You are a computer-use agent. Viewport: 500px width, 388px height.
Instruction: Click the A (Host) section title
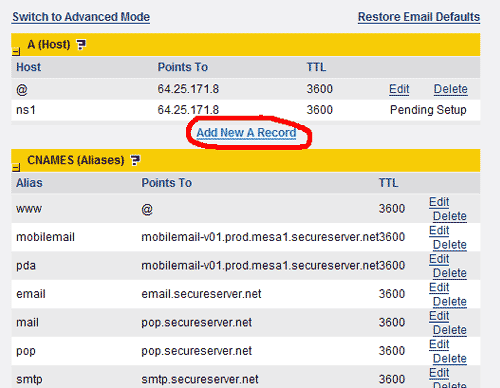(49, 44)
